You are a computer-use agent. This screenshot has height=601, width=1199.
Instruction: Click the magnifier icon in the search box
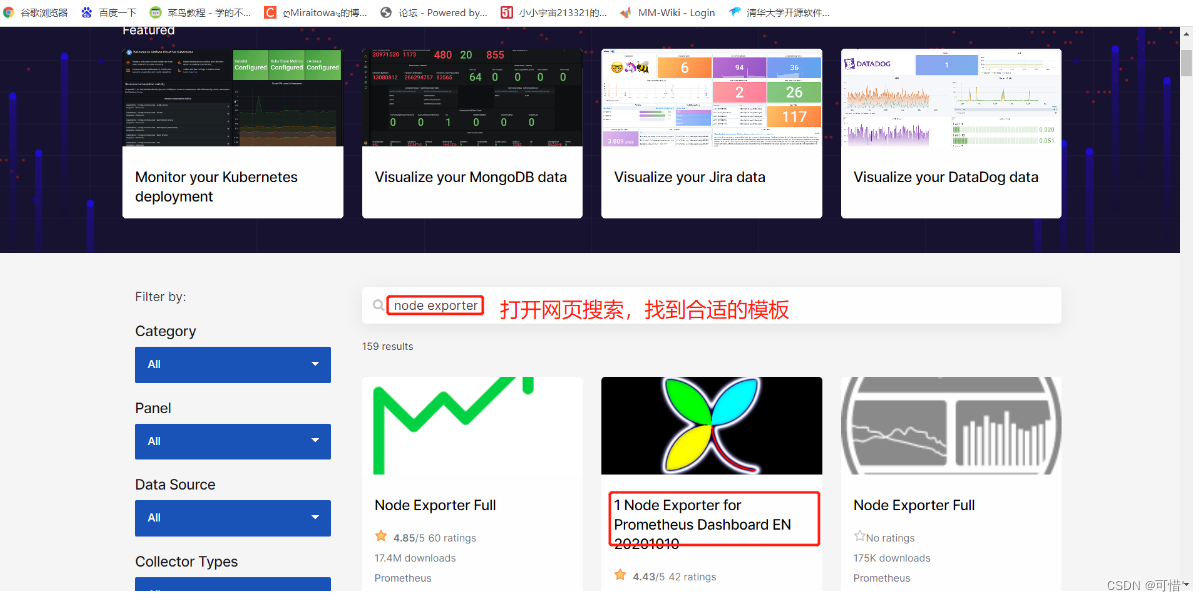coord(379,306)
